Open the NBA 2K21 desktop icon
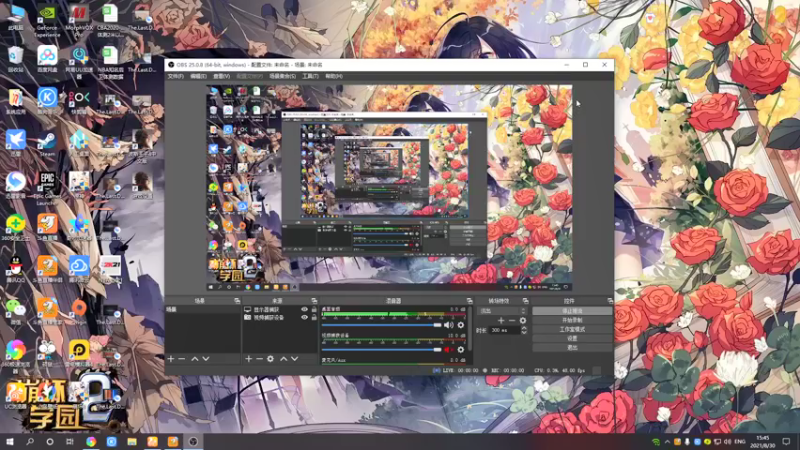The height and width of the screenshot is (450, 800). point(110,269)
